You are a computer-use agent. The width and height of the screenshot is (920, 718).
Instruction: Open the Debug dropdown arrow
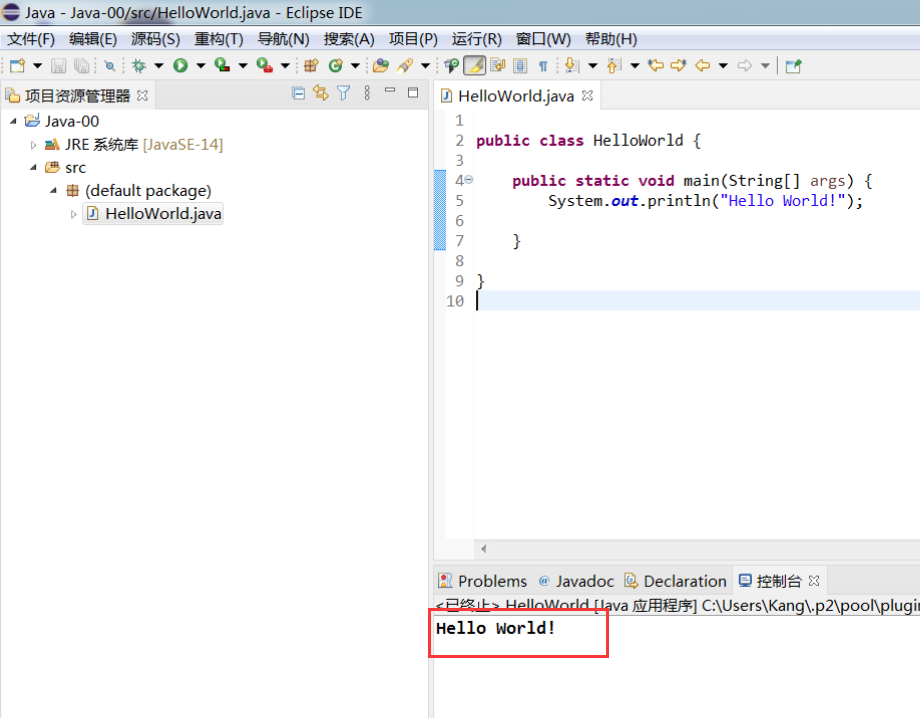pyautogui.click(x=158, y=66)
